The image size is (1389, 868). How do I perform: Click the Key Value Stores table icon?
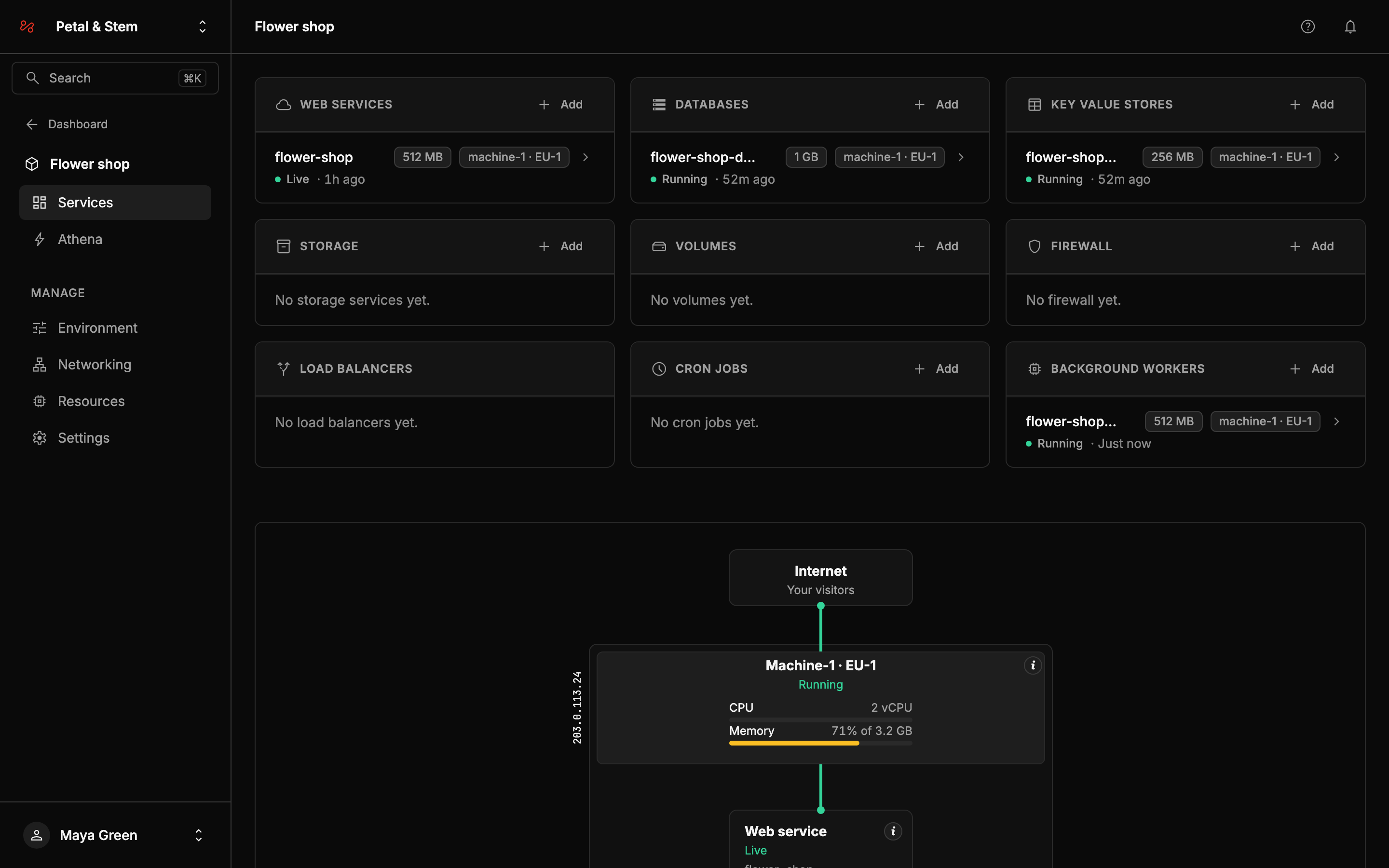(x=1035, y=105)
